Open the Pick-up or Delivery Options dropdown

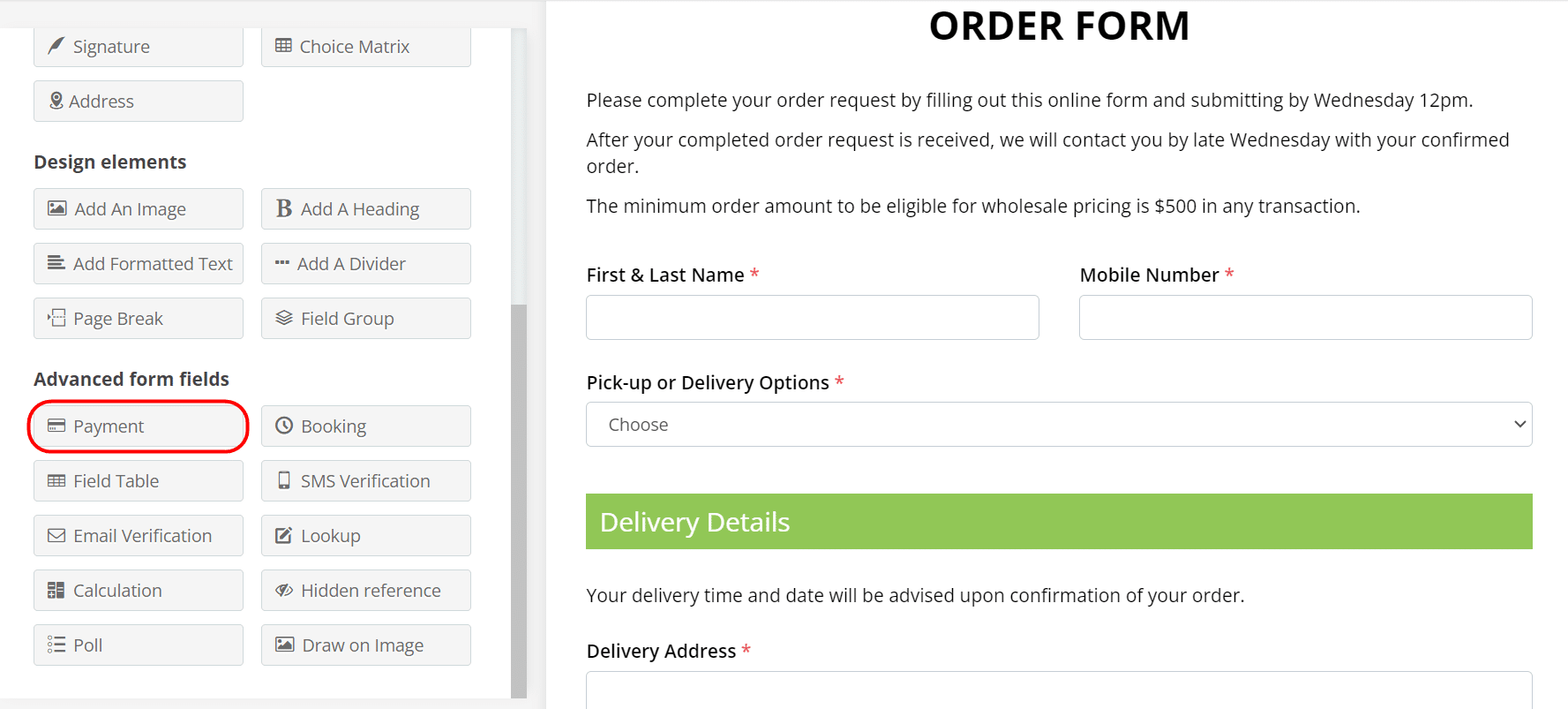pos(1059,425)
